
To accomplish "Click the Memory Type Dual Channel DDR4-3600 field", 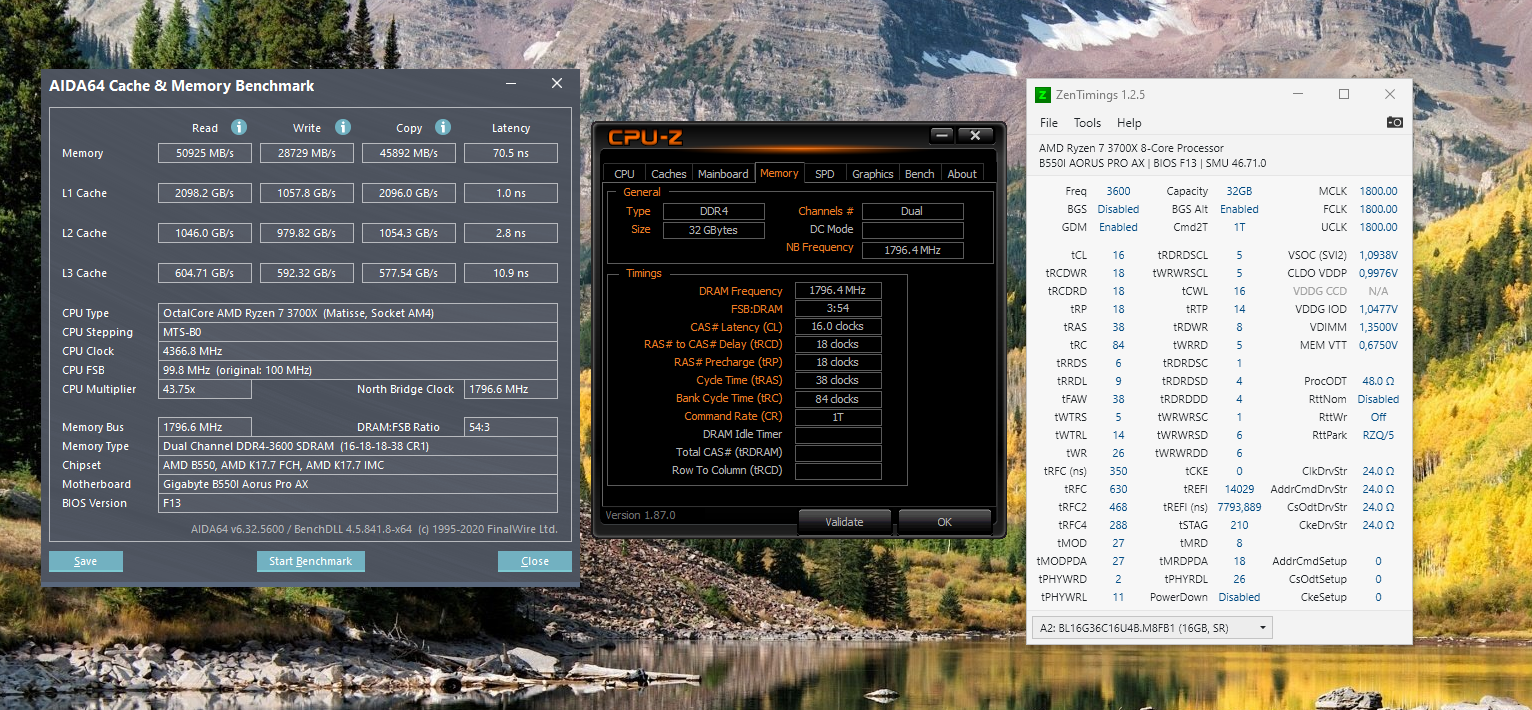I will pos(358,446).
